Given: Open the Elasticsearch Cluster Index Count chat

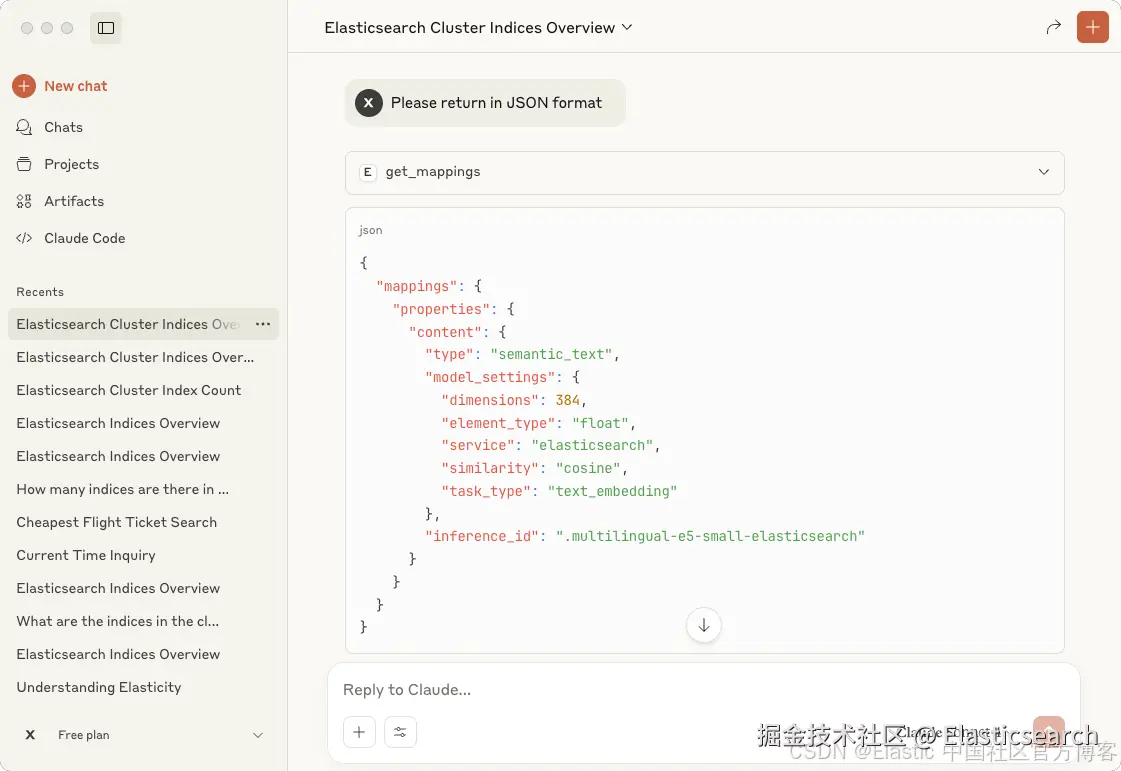Looking at the screenshot, I should pos(129,391).
